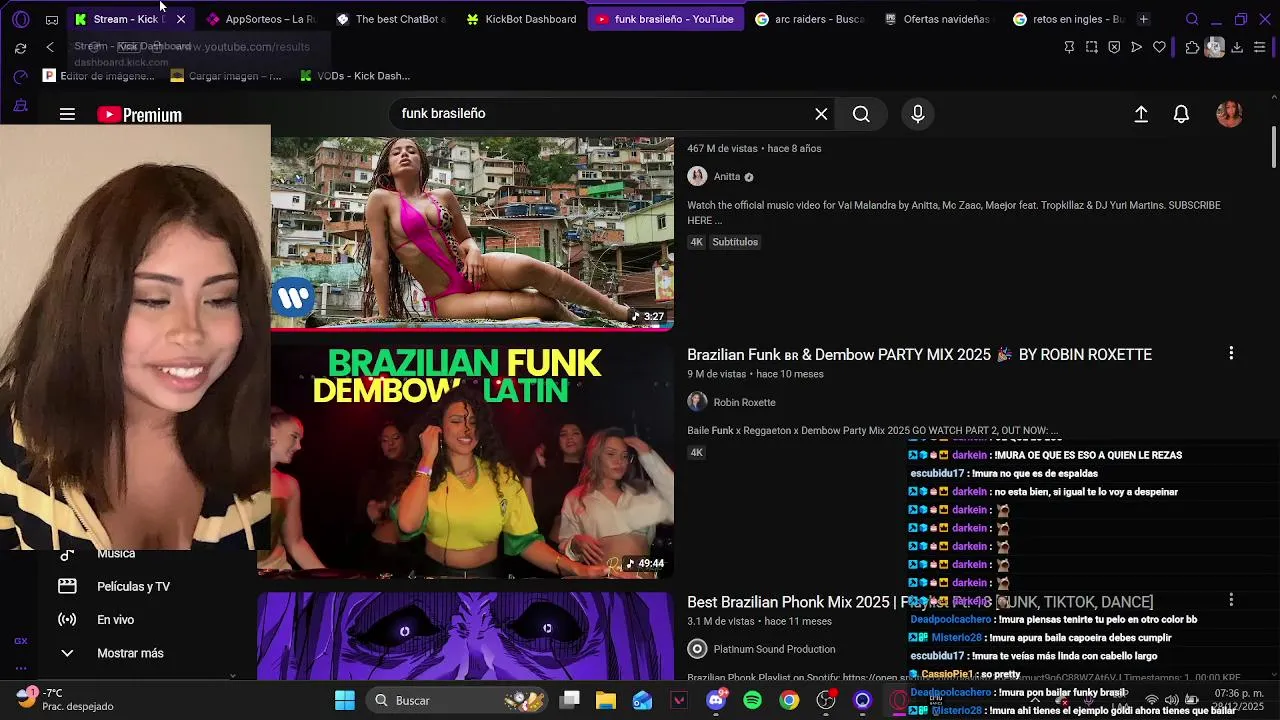Play the Anitta Vai Malandra video thumbnail

[x=472, y=233]
